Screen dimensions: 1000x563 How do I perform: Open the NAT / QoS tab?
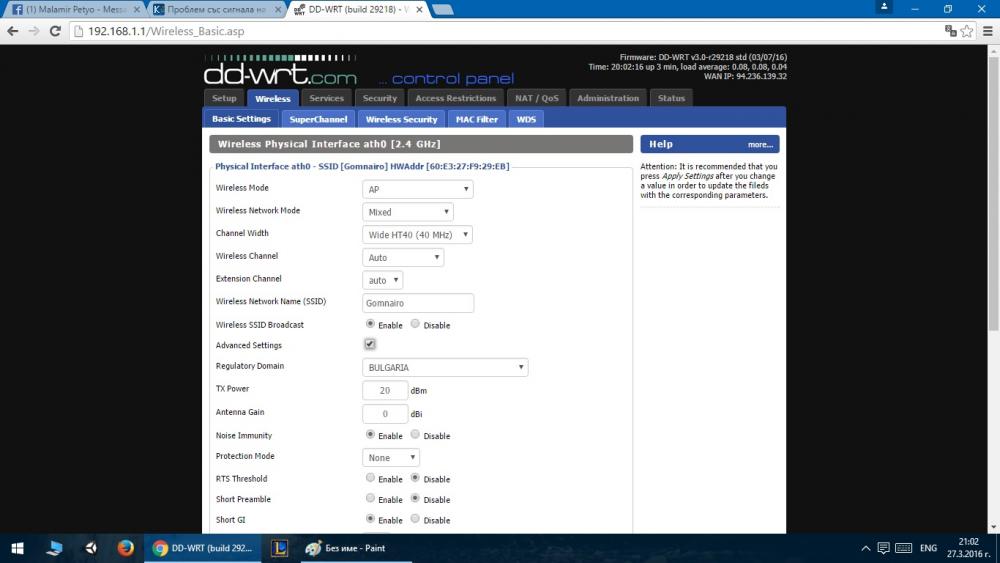(536, 98)
